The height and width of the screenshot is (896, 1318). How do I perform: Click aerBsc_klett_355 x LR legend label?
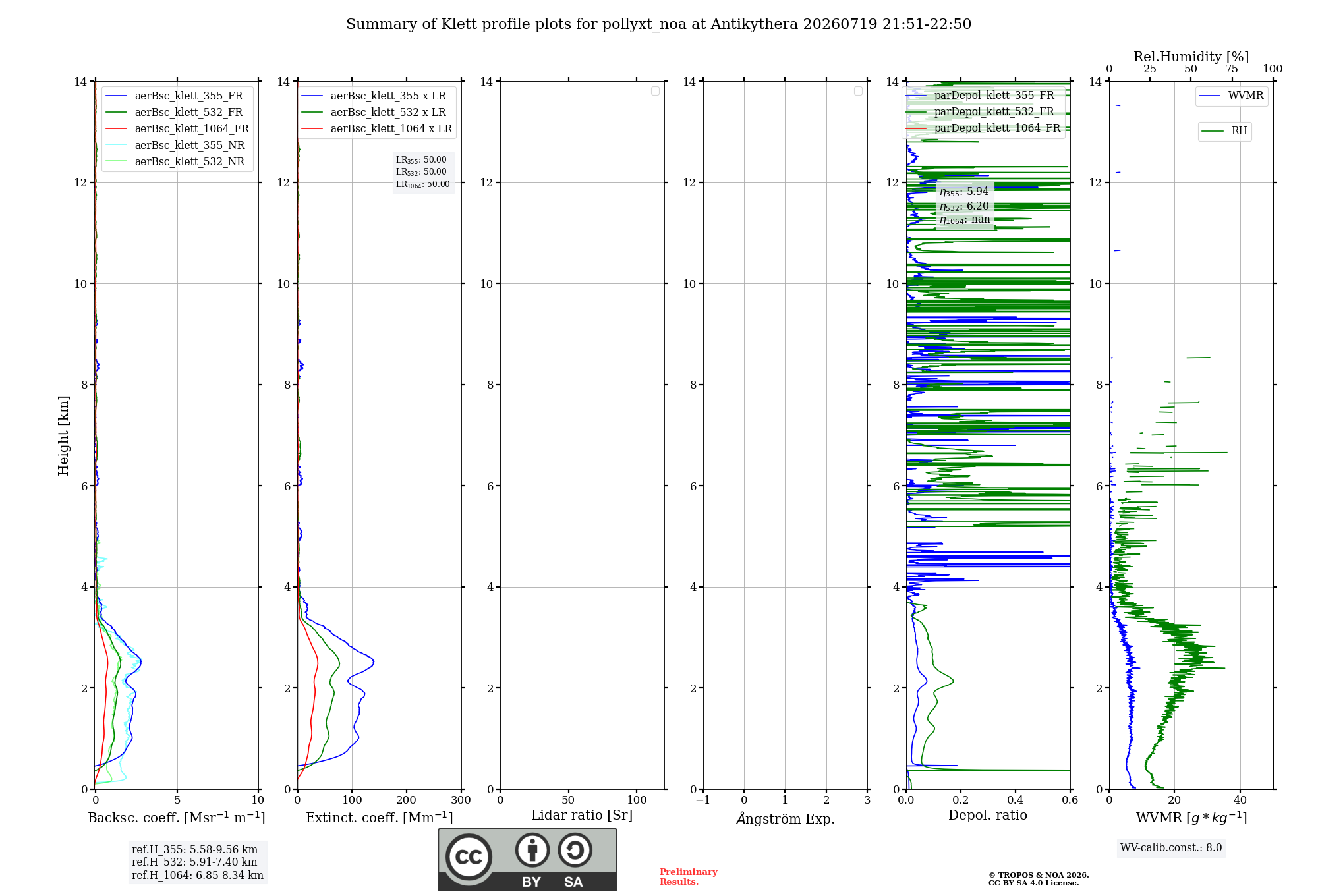(x=388, y=96)
